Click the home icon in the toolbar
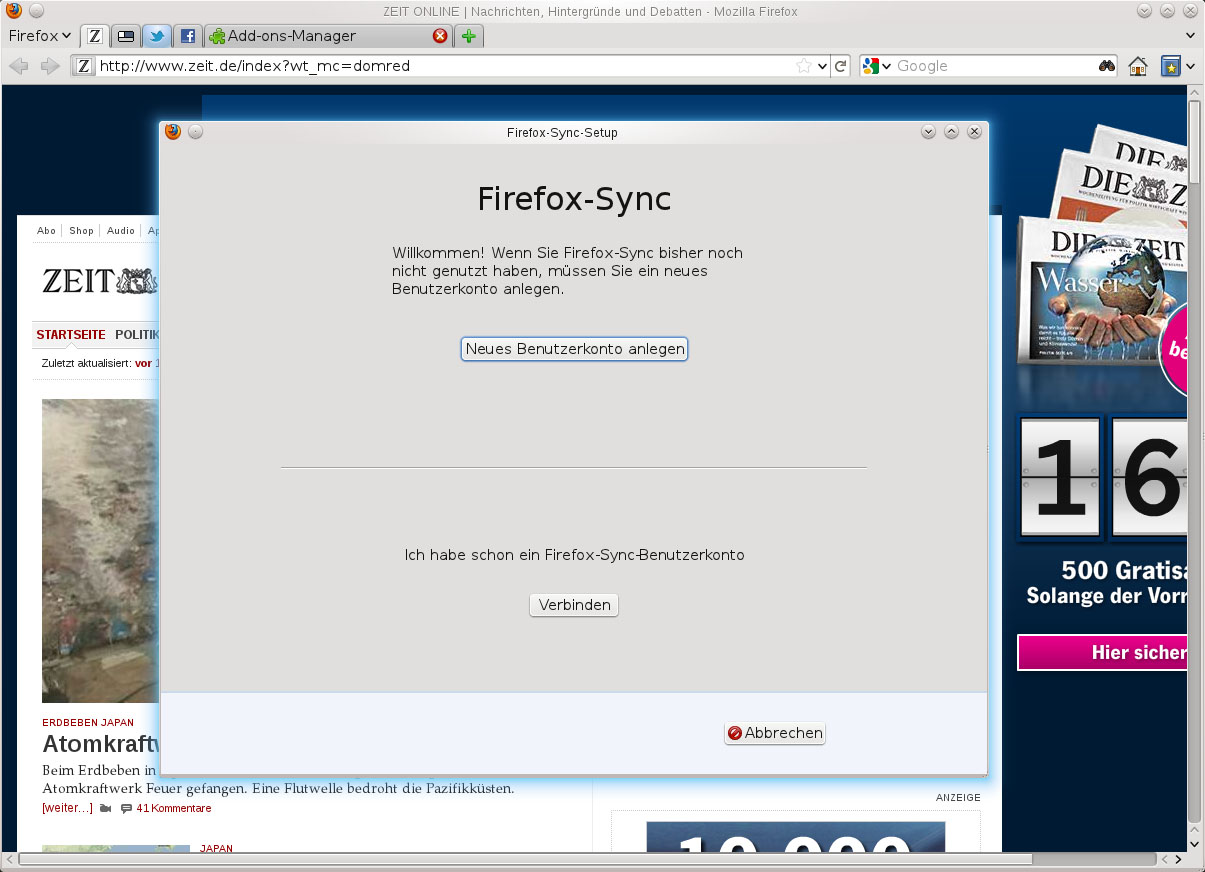The width and height of the screenshot is (1205, 872). click(1138, 66)
